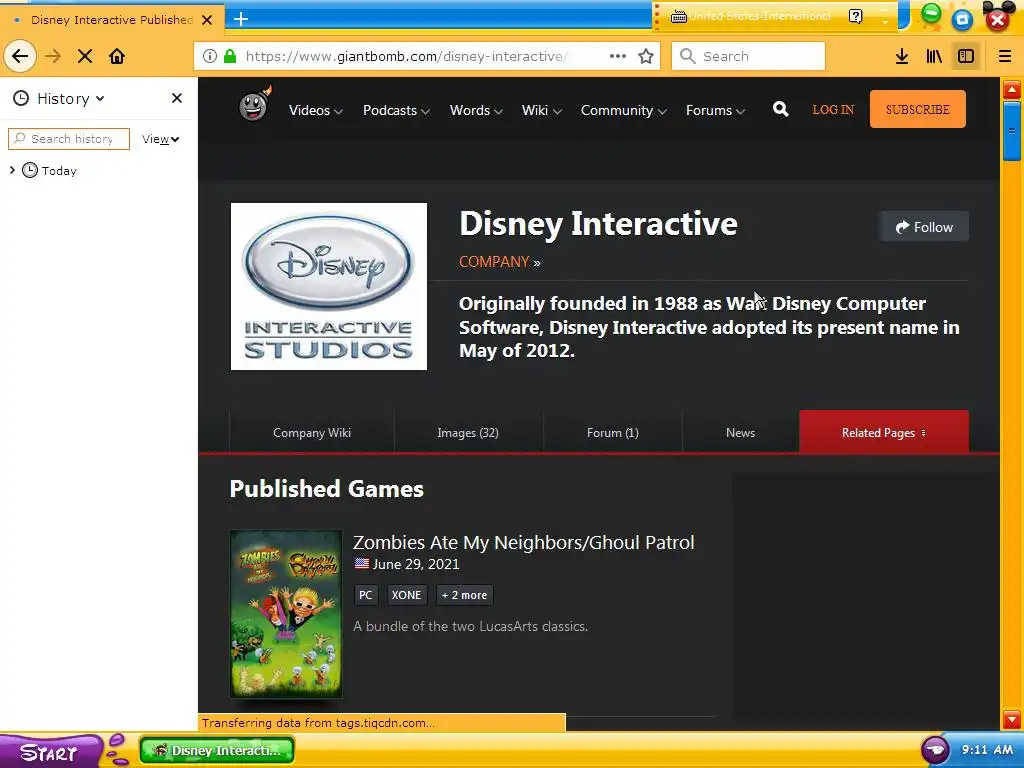Click the Zombies Ate My Neighbors cover art
Image resolution: width=1024 pixels, height=768 pixels.
[286, 614]
